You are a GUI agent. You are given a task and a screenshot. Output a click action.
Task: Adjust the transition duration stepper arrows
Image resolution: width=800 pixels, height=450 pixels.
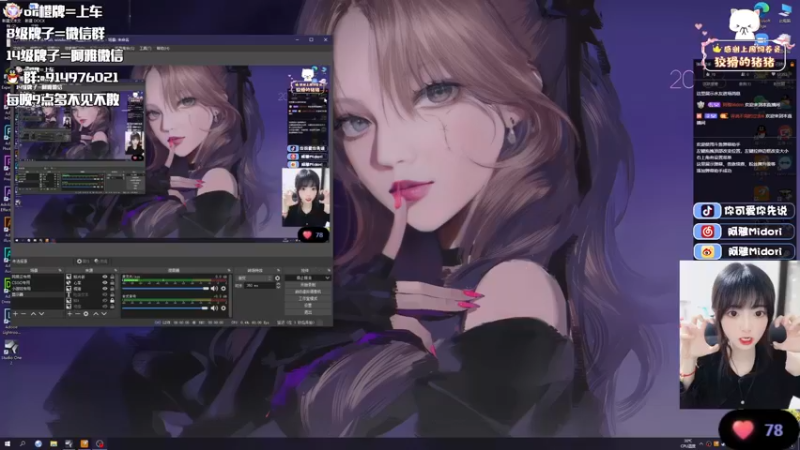click(279, 286)
